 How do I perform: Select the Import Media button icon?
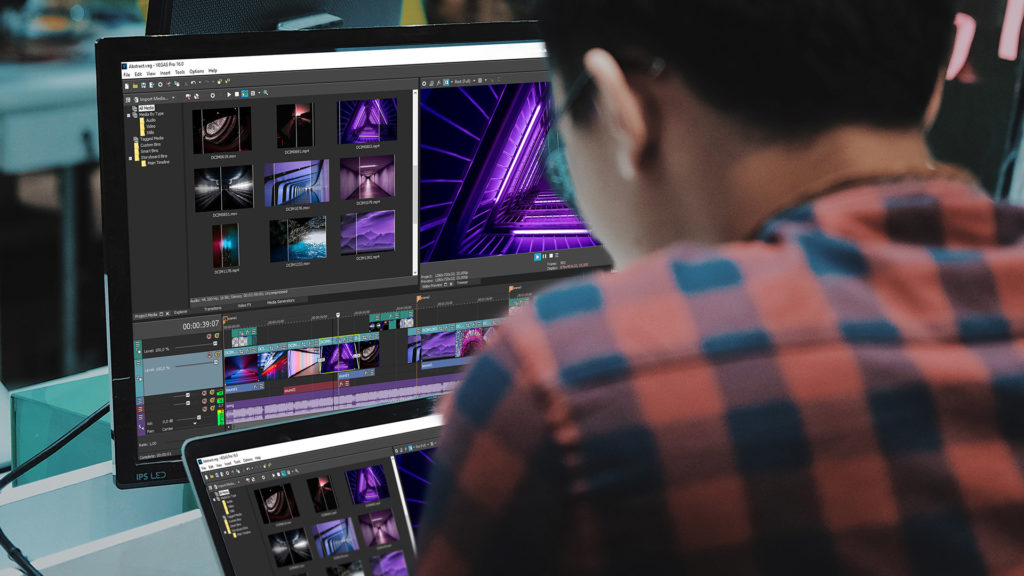point(135,98)
